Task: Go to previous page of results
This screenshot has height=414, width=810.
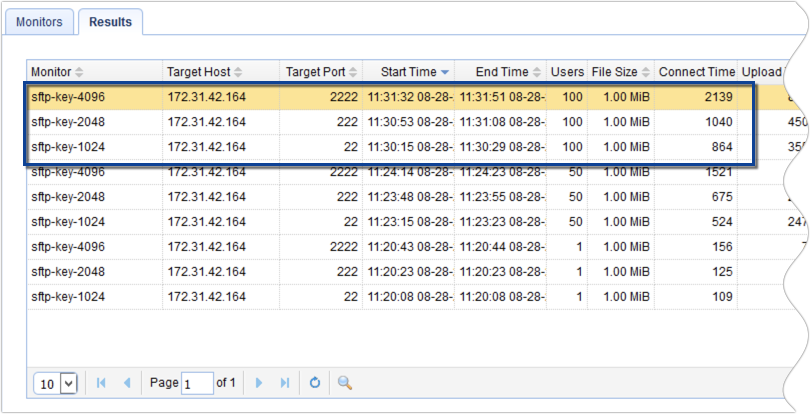Action: (127, 383)
